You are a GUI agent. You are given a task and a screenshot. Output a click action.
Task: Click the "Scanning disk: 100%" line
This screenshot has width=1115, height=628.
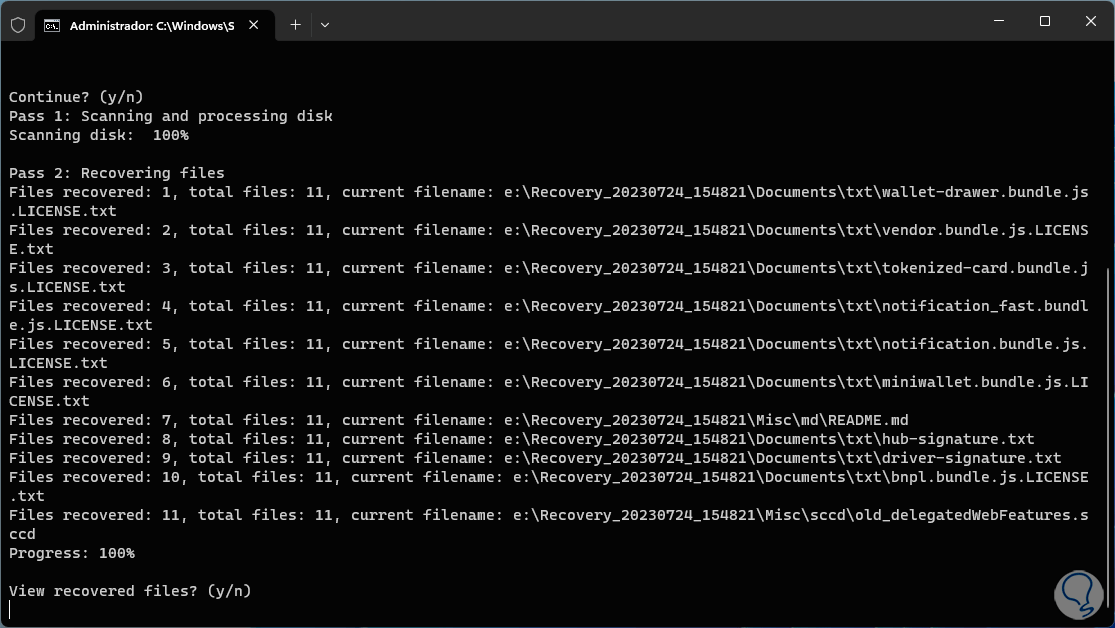click(x=98, y=135)
